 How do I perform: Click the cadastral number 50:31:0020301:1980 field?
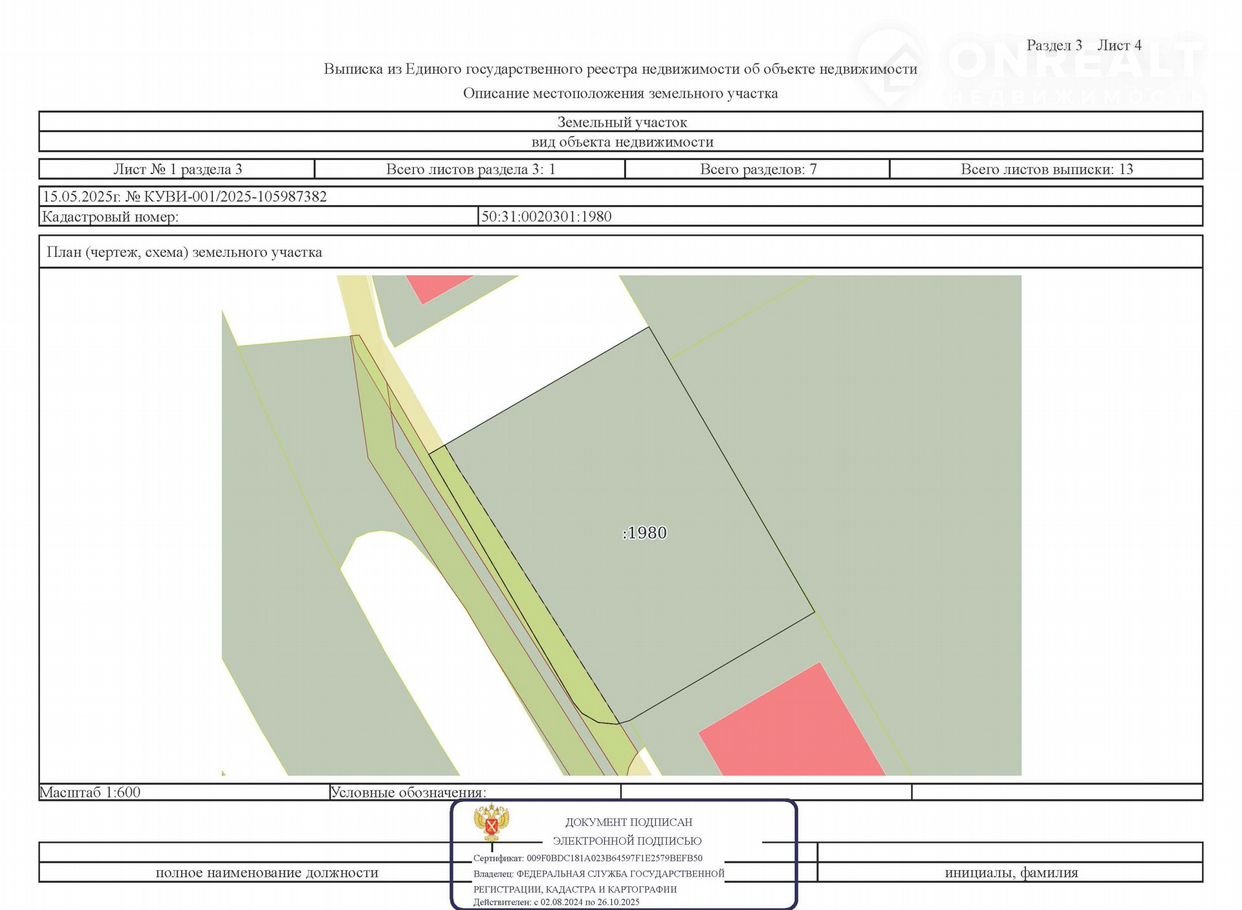546,216
